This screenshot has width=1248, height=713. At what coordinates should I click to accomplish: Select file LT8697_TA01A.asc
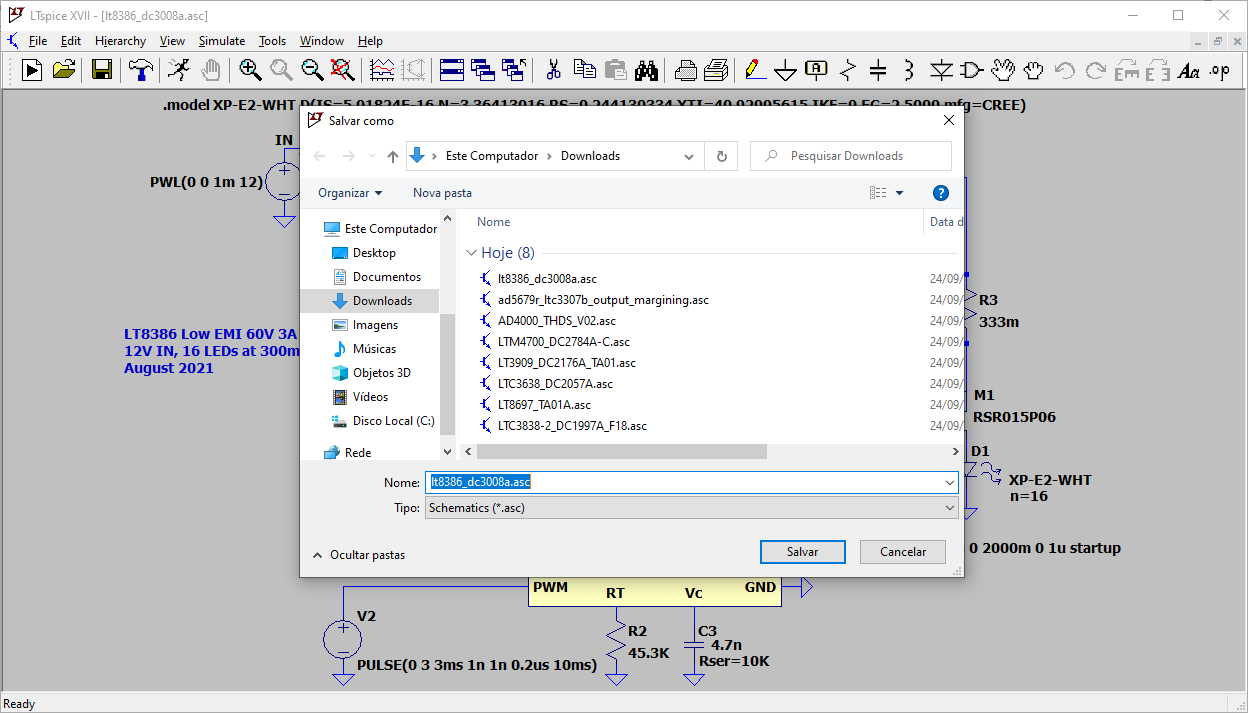[544, 405]
